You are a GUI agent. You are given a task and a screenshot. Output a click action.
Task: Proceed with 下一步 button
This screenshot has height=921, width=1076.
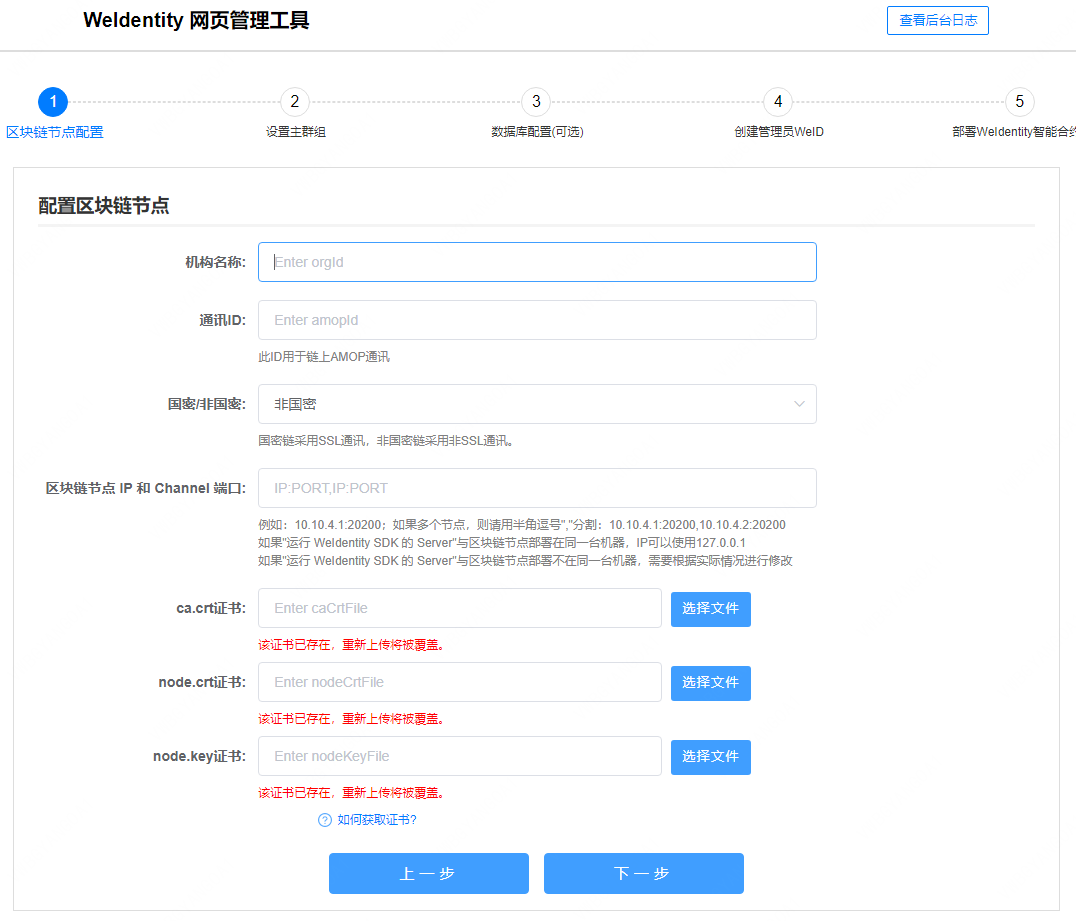tap(644, 874)
